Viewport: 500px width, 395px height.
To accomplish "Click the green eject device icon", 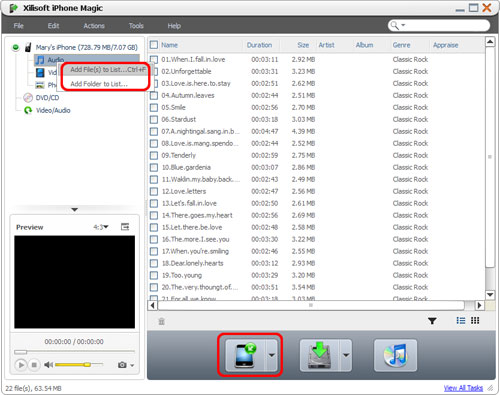I will tap(15, 47).
